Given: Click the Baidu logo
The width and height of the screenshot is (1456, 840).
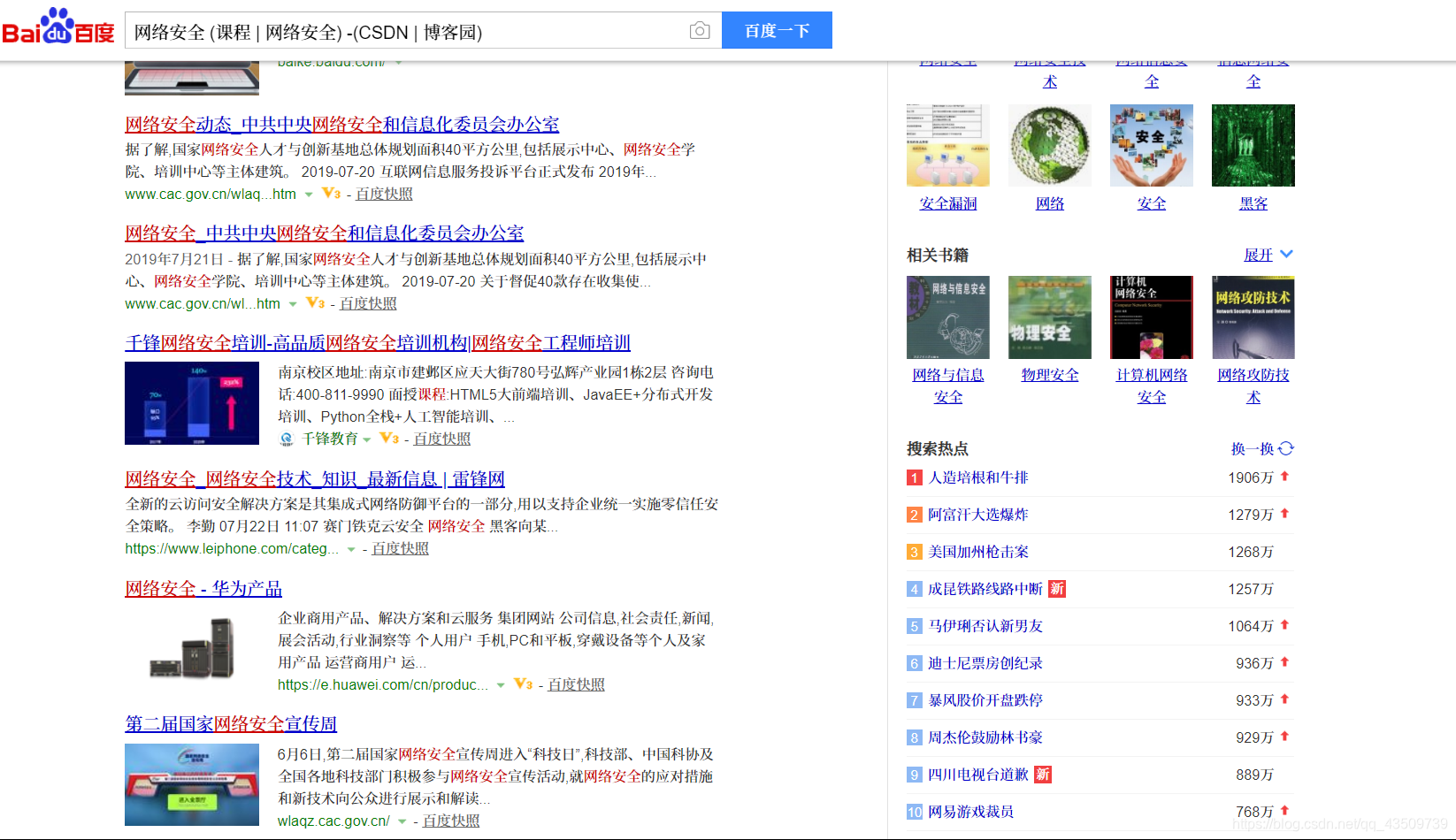Looking at the screenshot, I should tap(58, 27).
